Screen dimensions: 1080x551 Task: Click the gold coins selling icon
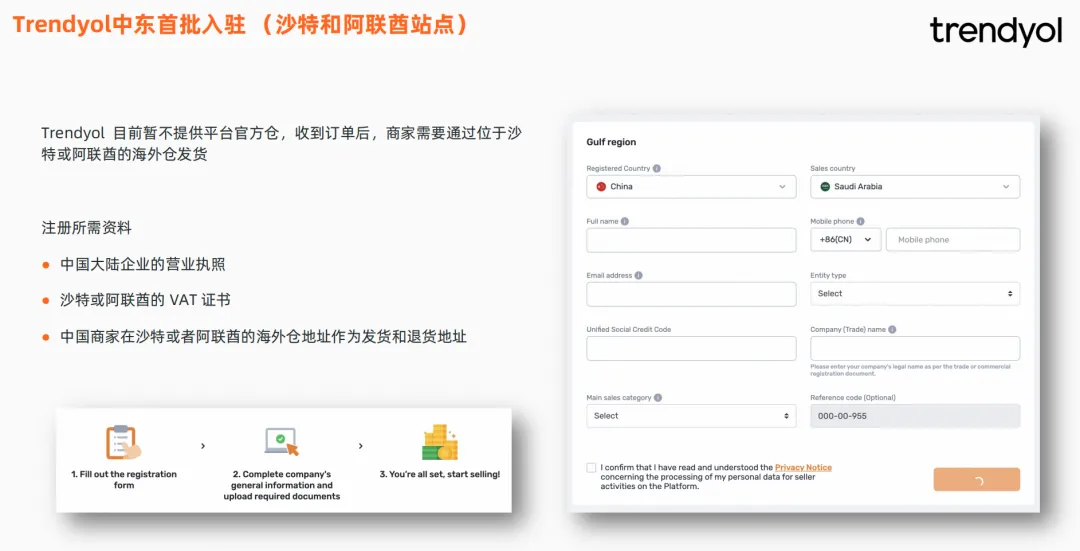pyautogui.click(x=439, y=442)
